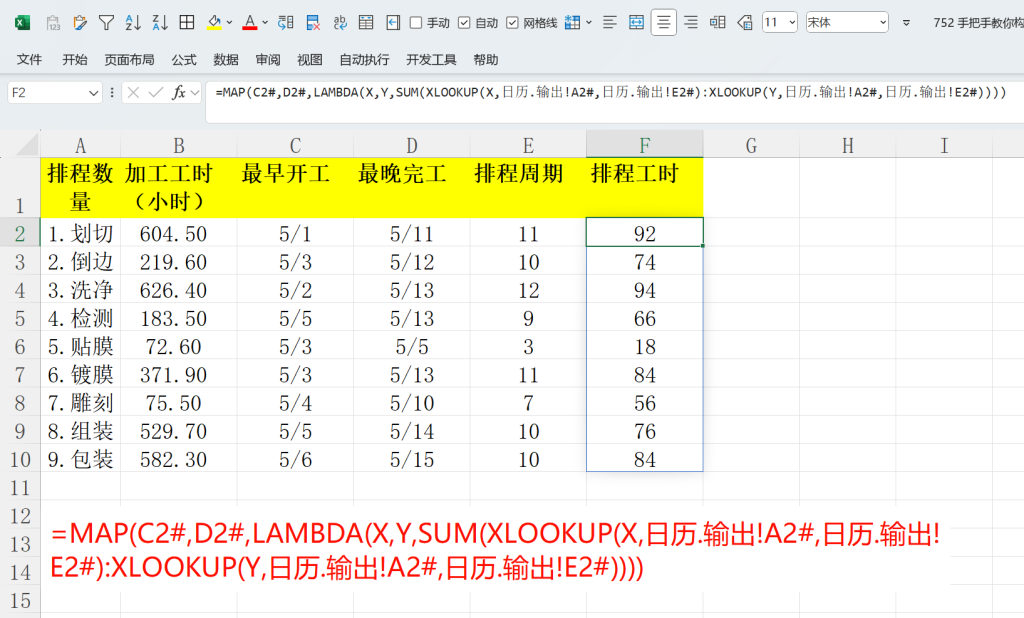Image resolution: width=1024 pixels, height=618 pixels.
Task: Open the 开发工具 tab
Action: (431, 60)
